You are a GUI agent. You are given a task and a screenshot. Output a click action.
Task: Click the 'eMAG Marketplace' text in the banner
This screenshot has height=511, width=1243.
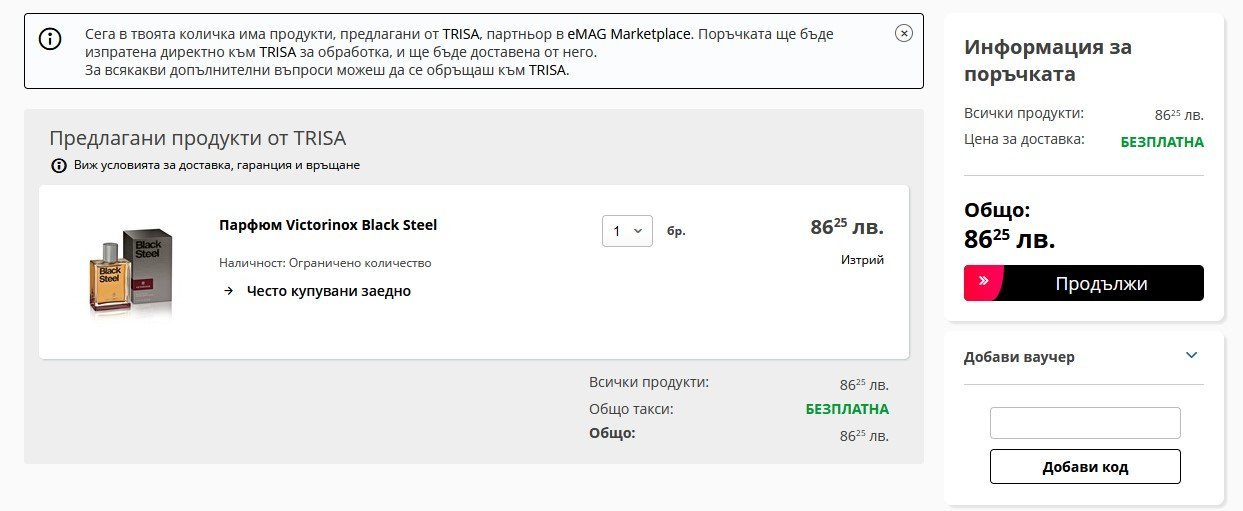coord(629,34)
